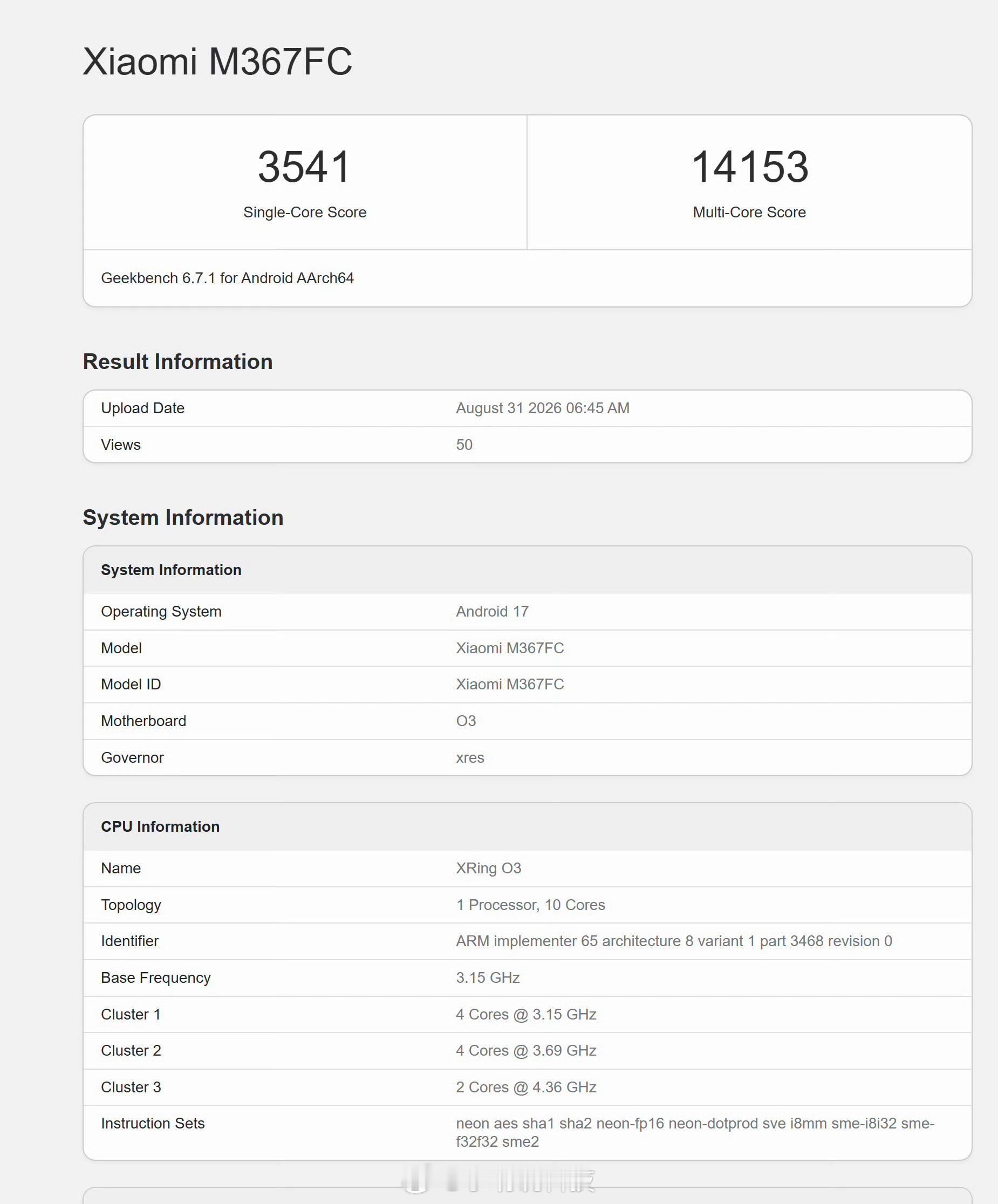The height and width of the screenshot is (1204, 998).
Task: Select the 3541 single-core score
Action: coord(304,167)
